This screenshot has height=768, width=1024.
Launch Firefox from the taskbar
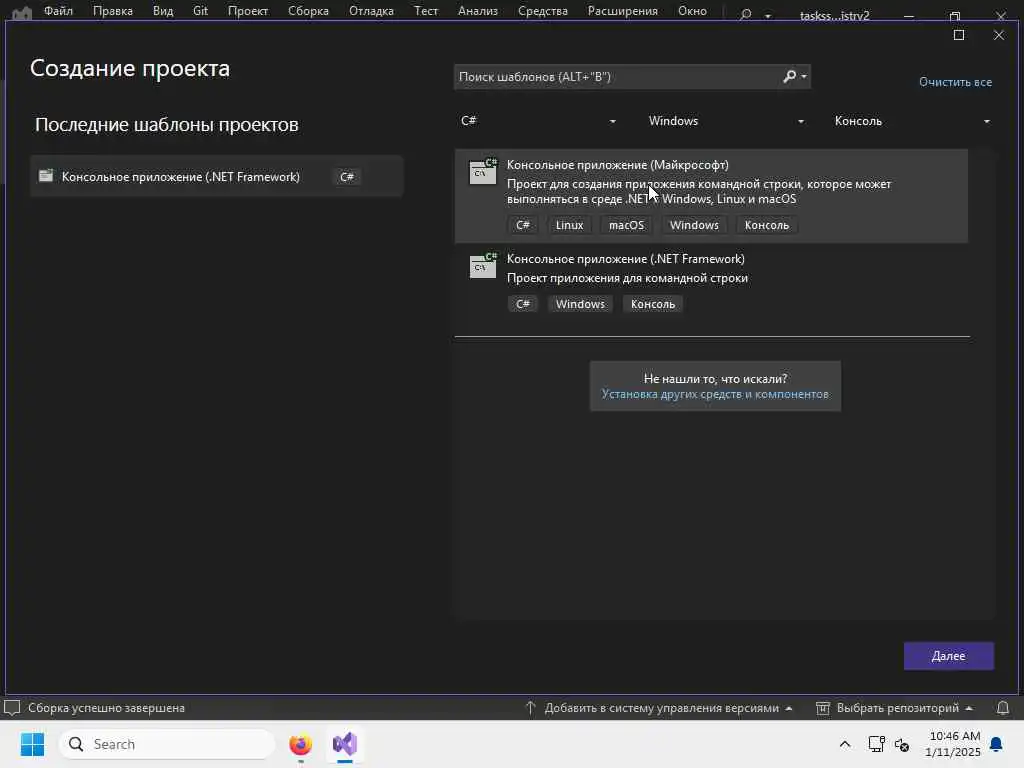coord(300,744)
